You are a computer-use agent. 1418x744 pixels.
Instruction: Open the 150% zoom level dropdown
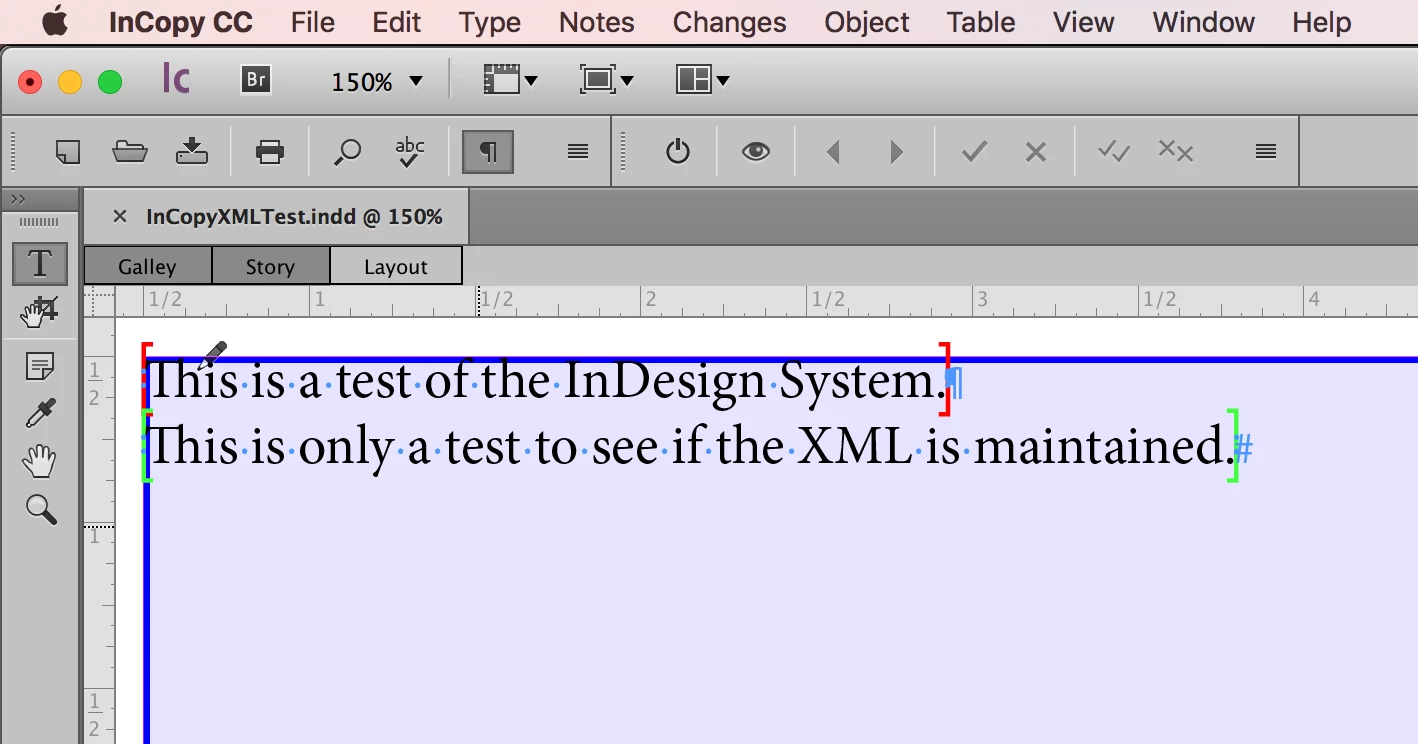pyautogui.click(x=377, y=81)
